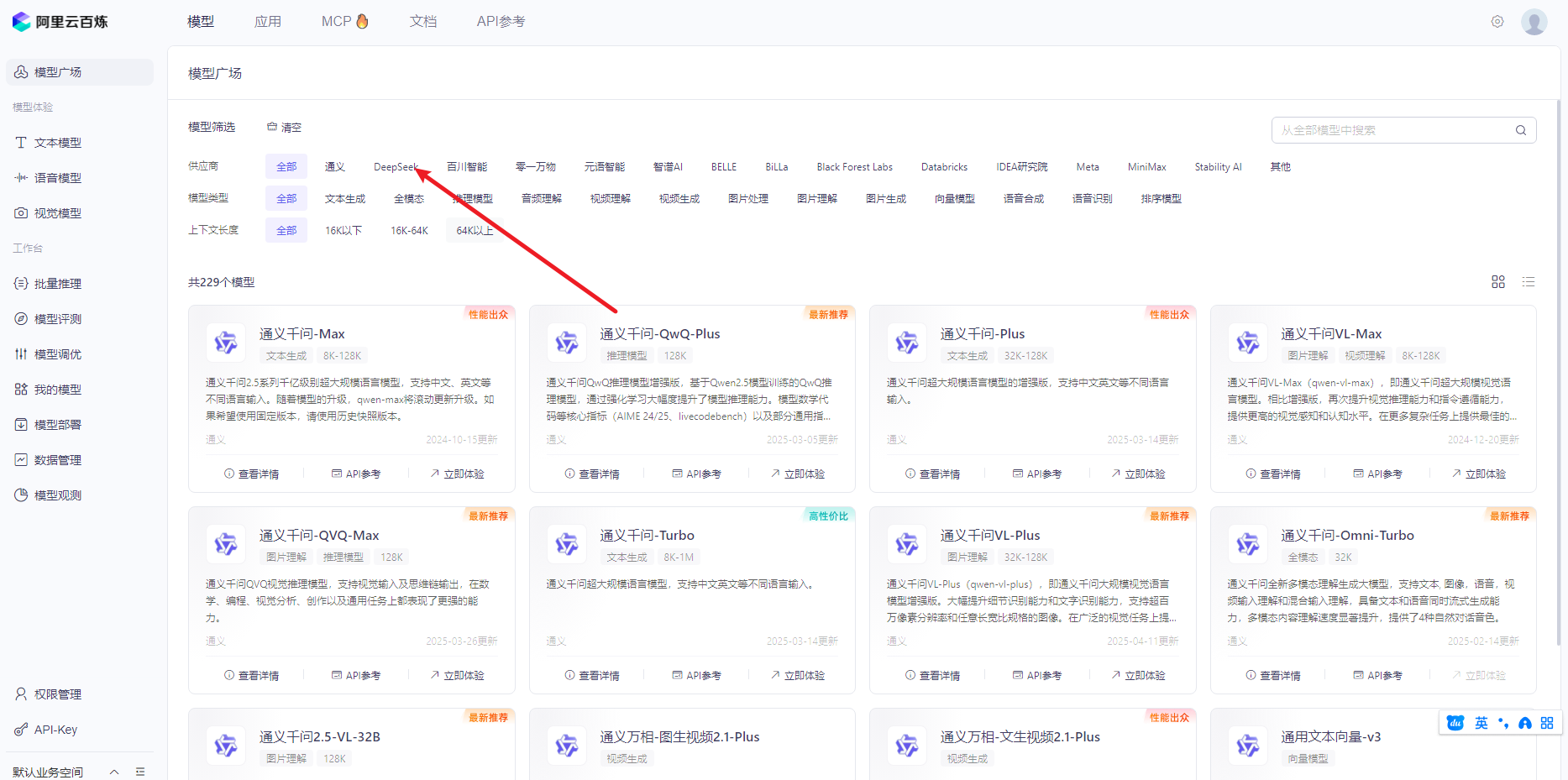Click the search magnifier icon

click(x=1521, y=130)
